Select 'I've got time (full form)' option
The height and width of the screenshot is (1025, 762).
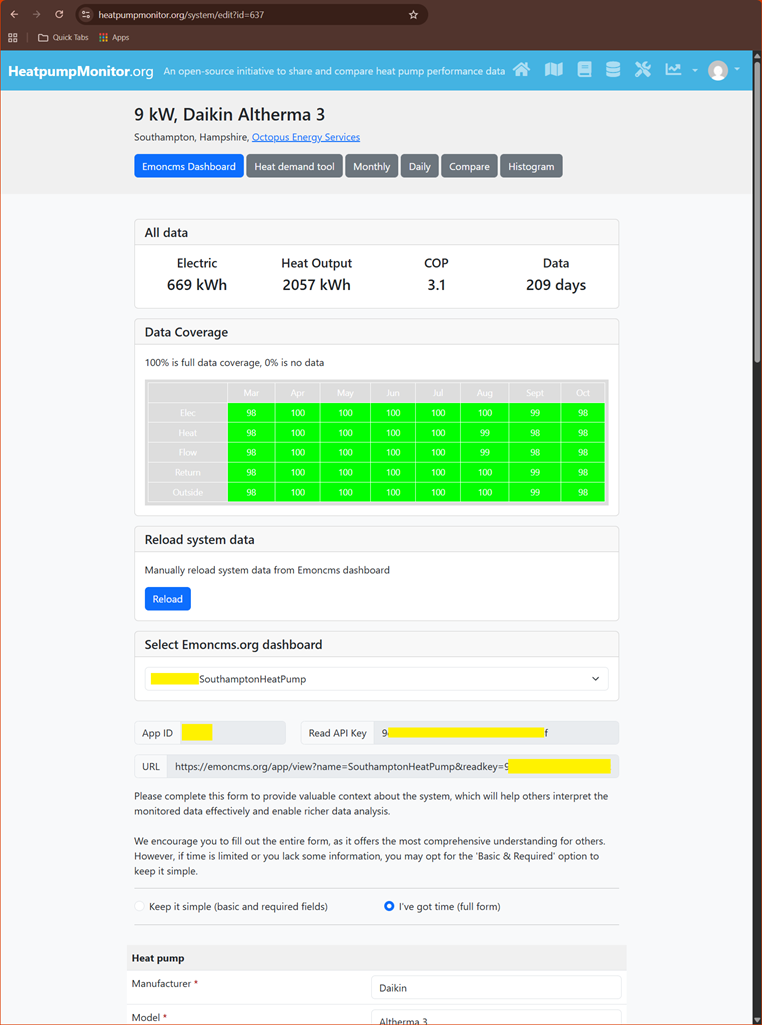tap(389, 906)
